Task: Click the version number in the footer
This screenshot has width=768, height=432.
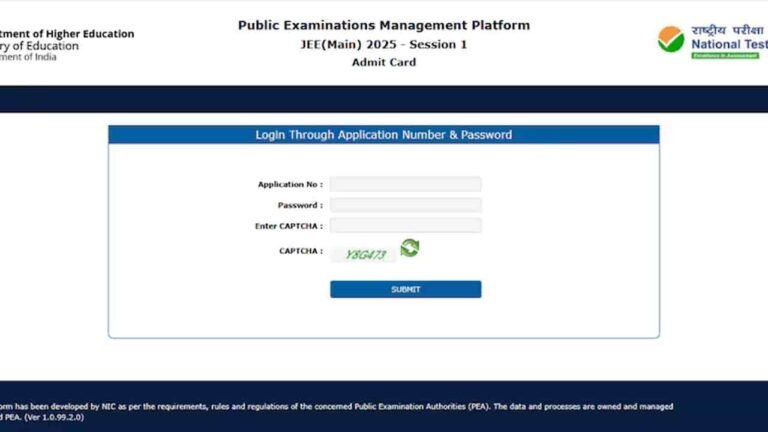Action: 57,417
